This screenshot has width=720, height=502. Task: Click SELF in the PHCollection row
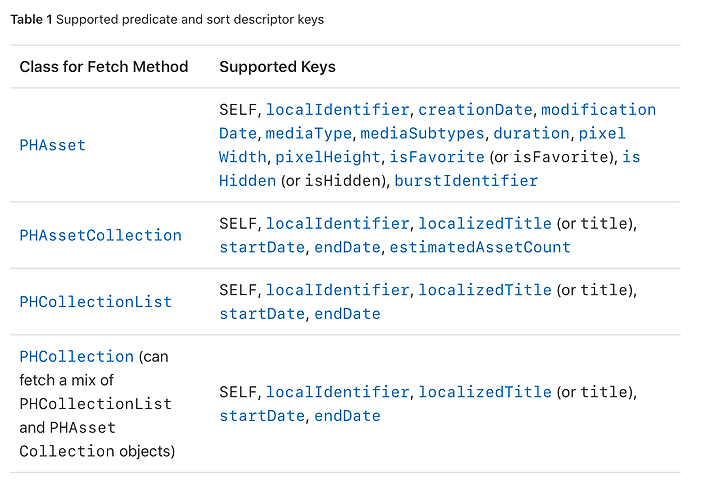click(x=238, y=392)
